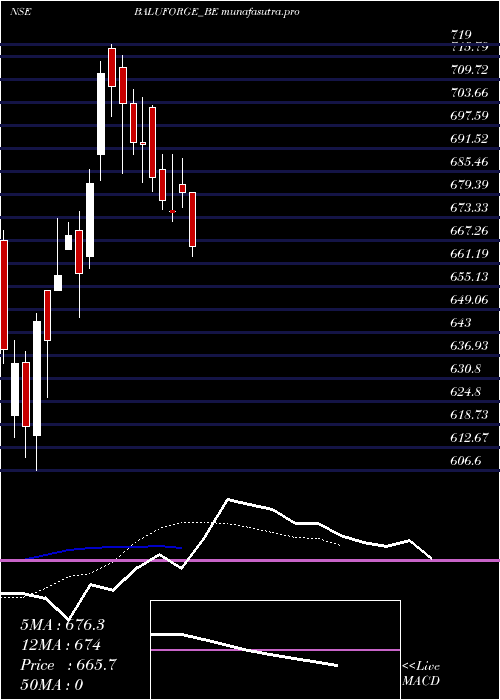This screenshot has height=700, width=500.
Task: Click the 606.6 price axis label
Action: [x=466, y=461]
